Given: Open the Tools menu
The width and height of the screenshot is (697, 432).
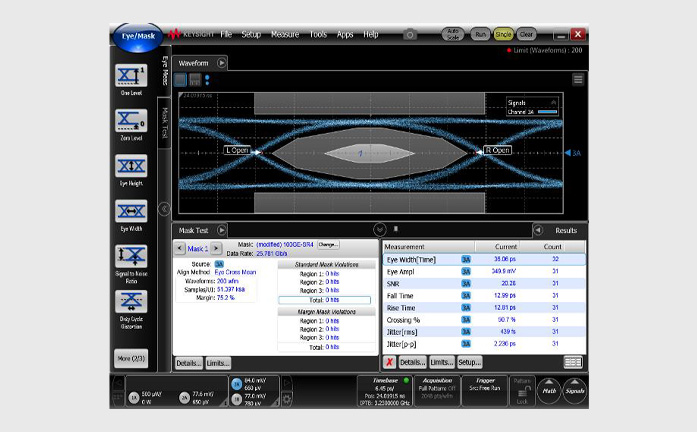Looking at the screenshot, I should tap(318, 34).
